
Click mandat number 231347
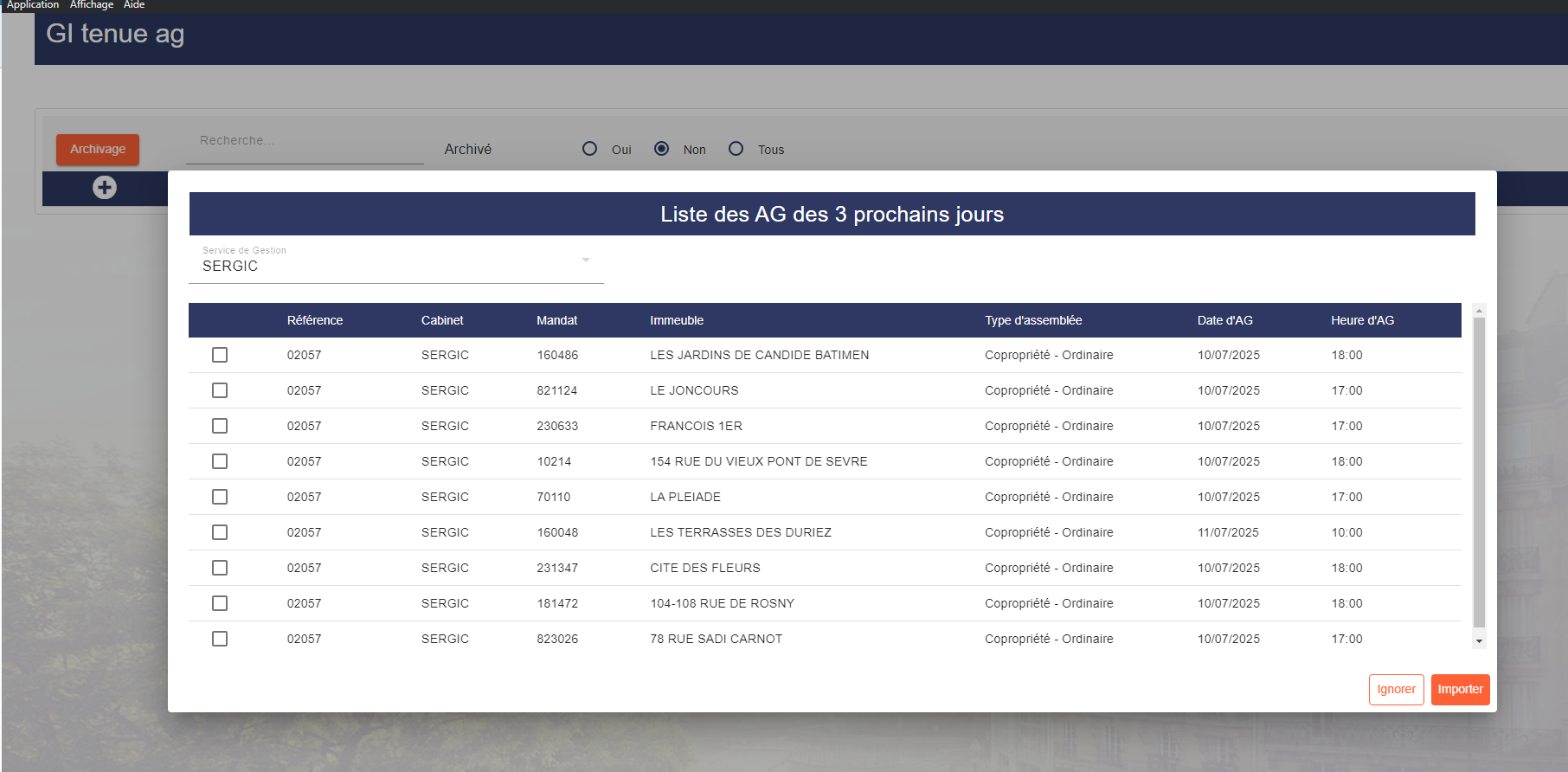coord(557,568)
